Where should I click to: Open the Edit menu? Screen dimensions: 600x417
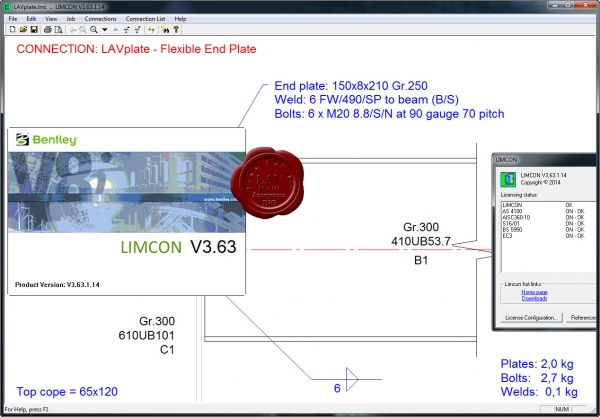tap(31, 19)
